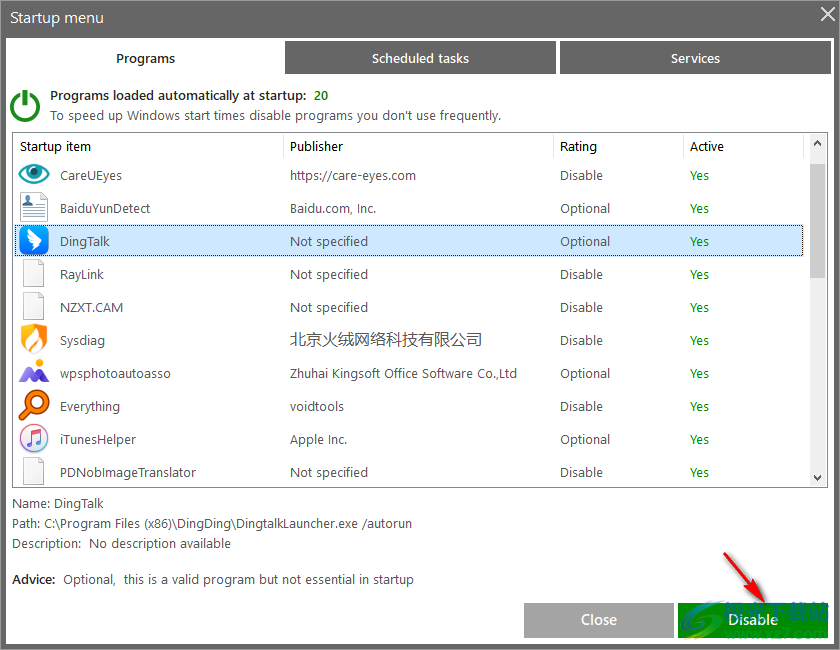Image resolution: width=840 pixels, height=650 pixels.
Task: Click the green power icon
Action: [x=25, y=106]
